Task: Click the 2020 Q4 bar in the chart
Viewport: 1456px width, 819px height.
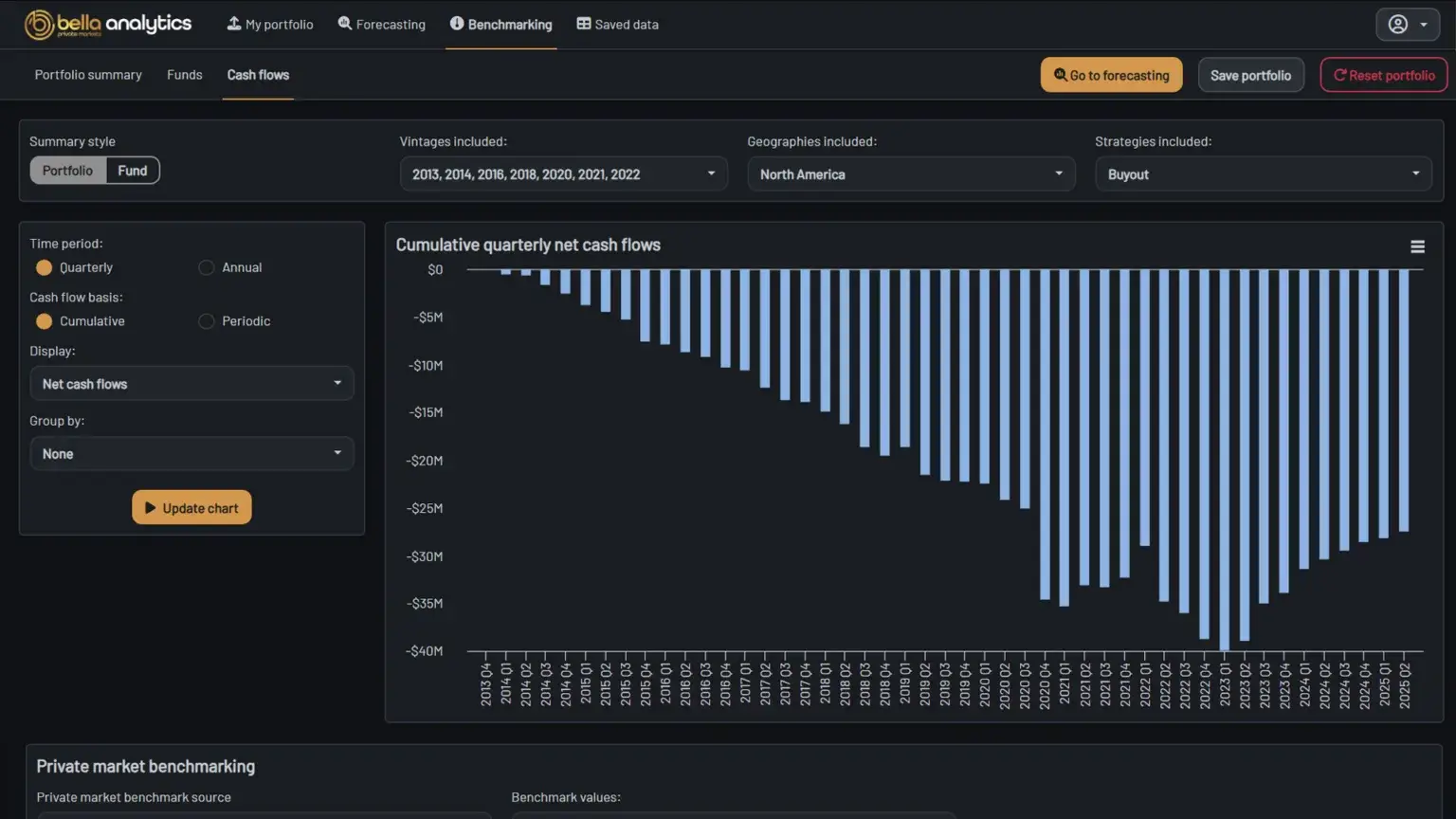Action: point(1045,434)
